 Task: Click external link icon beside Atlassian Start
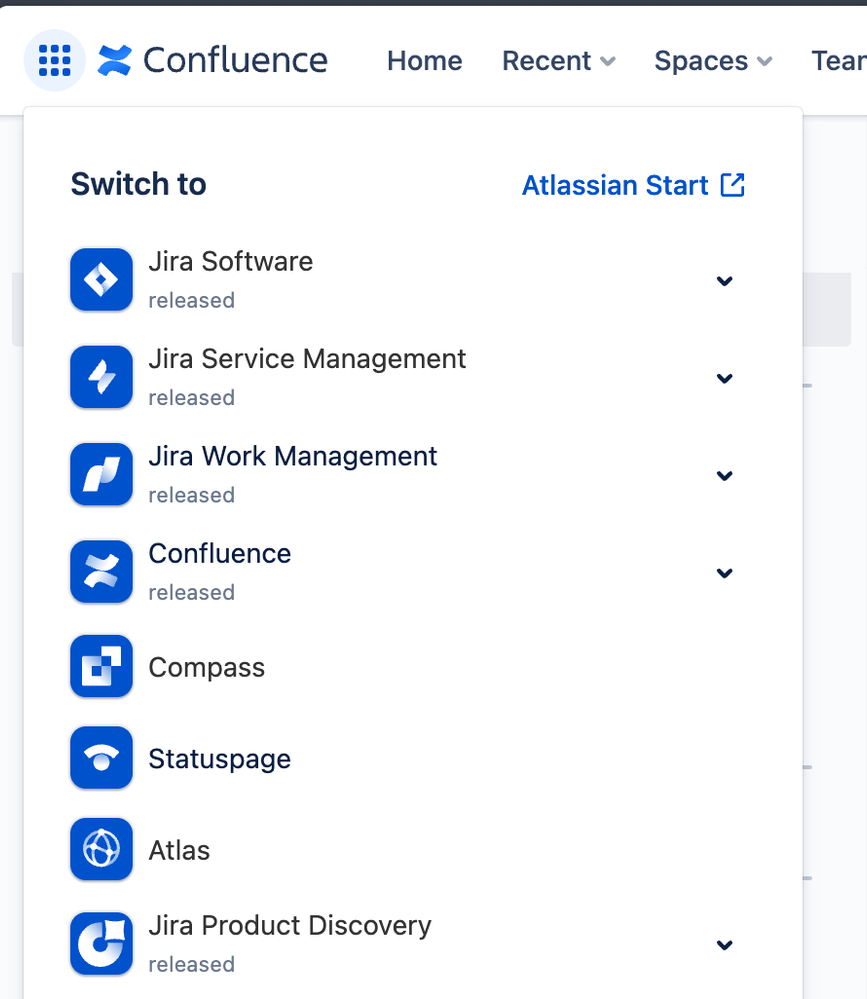click(733, 185)
